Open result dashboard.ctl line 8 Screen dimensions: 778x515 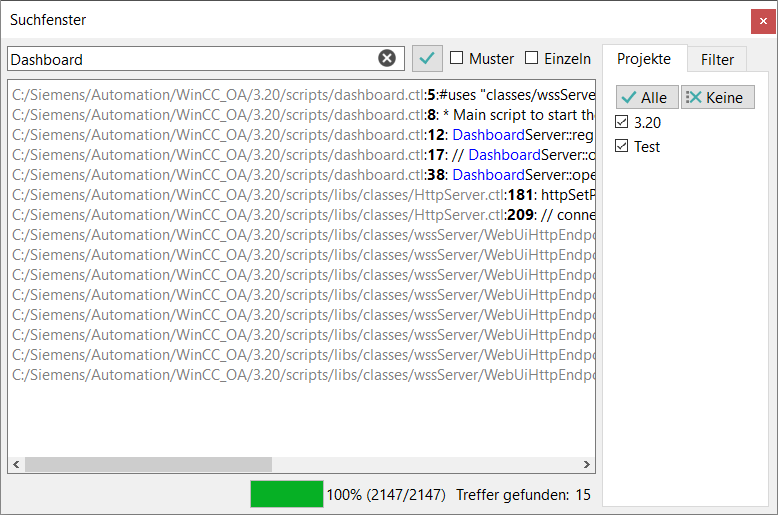303,115
